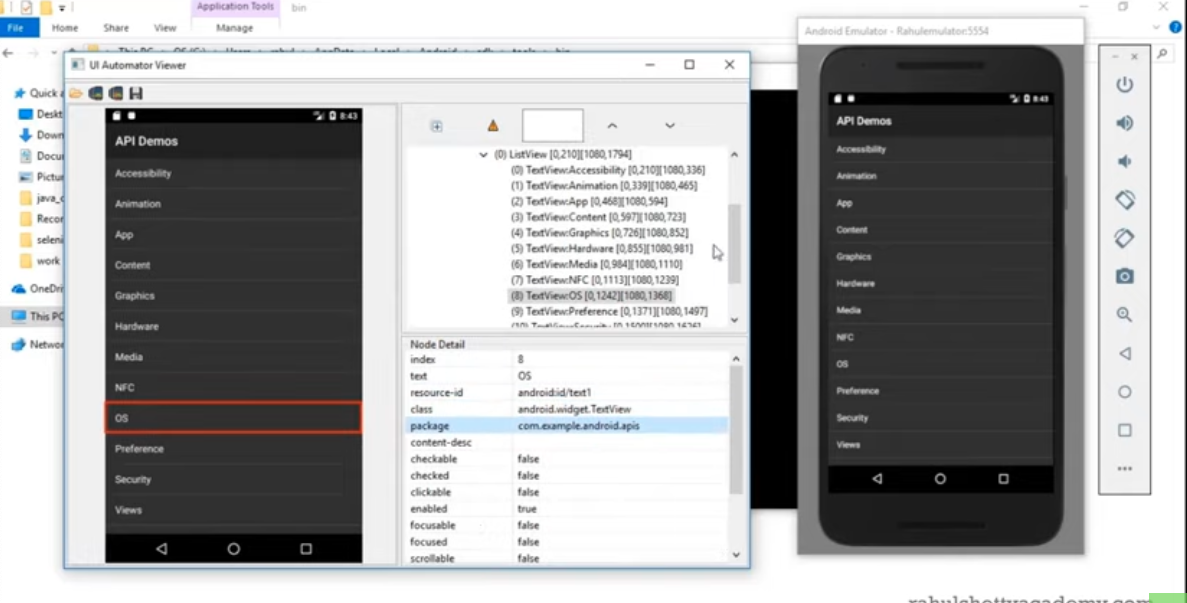
Task: Save the screenshot with the floppy disk icon
Action: pyautogui.click(x=136, y=93)
